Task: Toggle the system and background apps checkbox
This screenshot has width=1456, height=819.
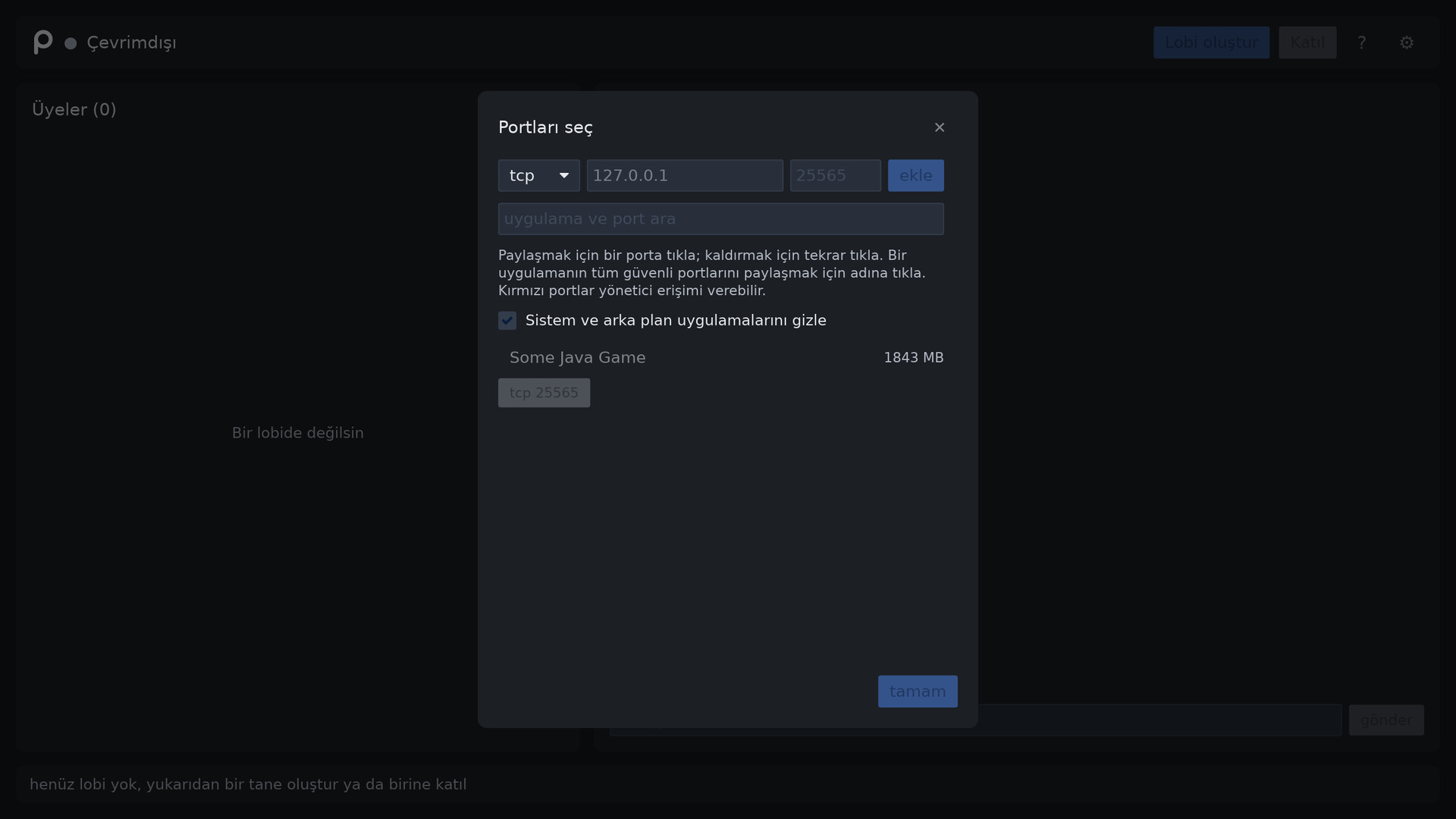Action: click(507, 321)
